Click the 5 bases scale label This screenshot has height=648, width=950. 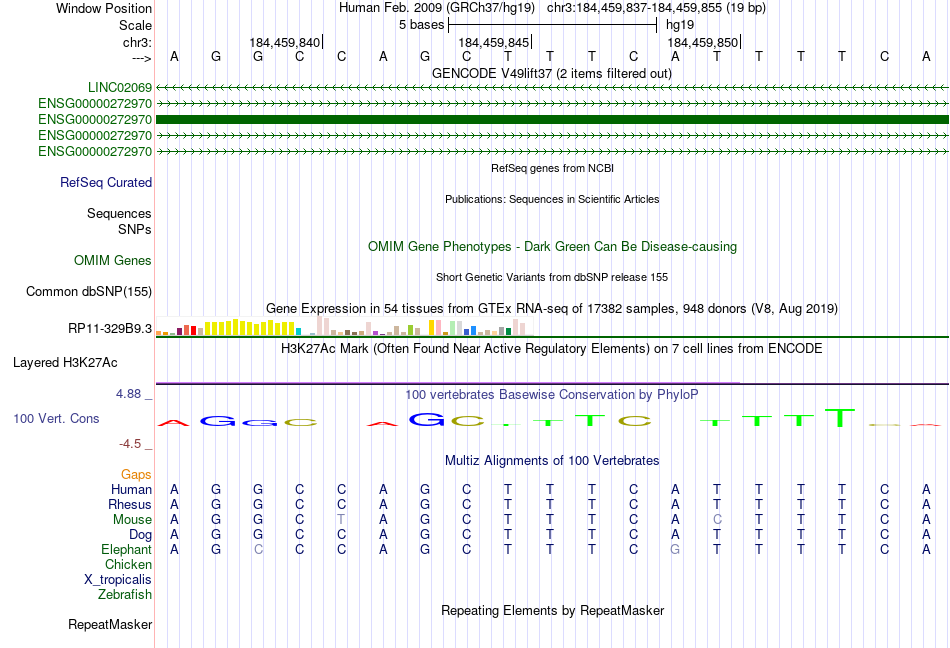click(x=421, y=25)
